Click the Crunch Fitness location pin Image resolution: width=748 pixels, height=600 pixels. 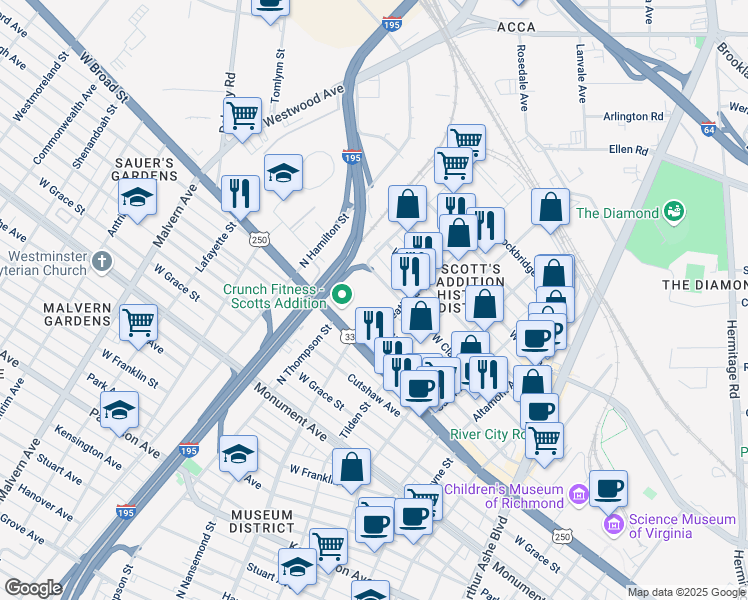coord(342,296)
